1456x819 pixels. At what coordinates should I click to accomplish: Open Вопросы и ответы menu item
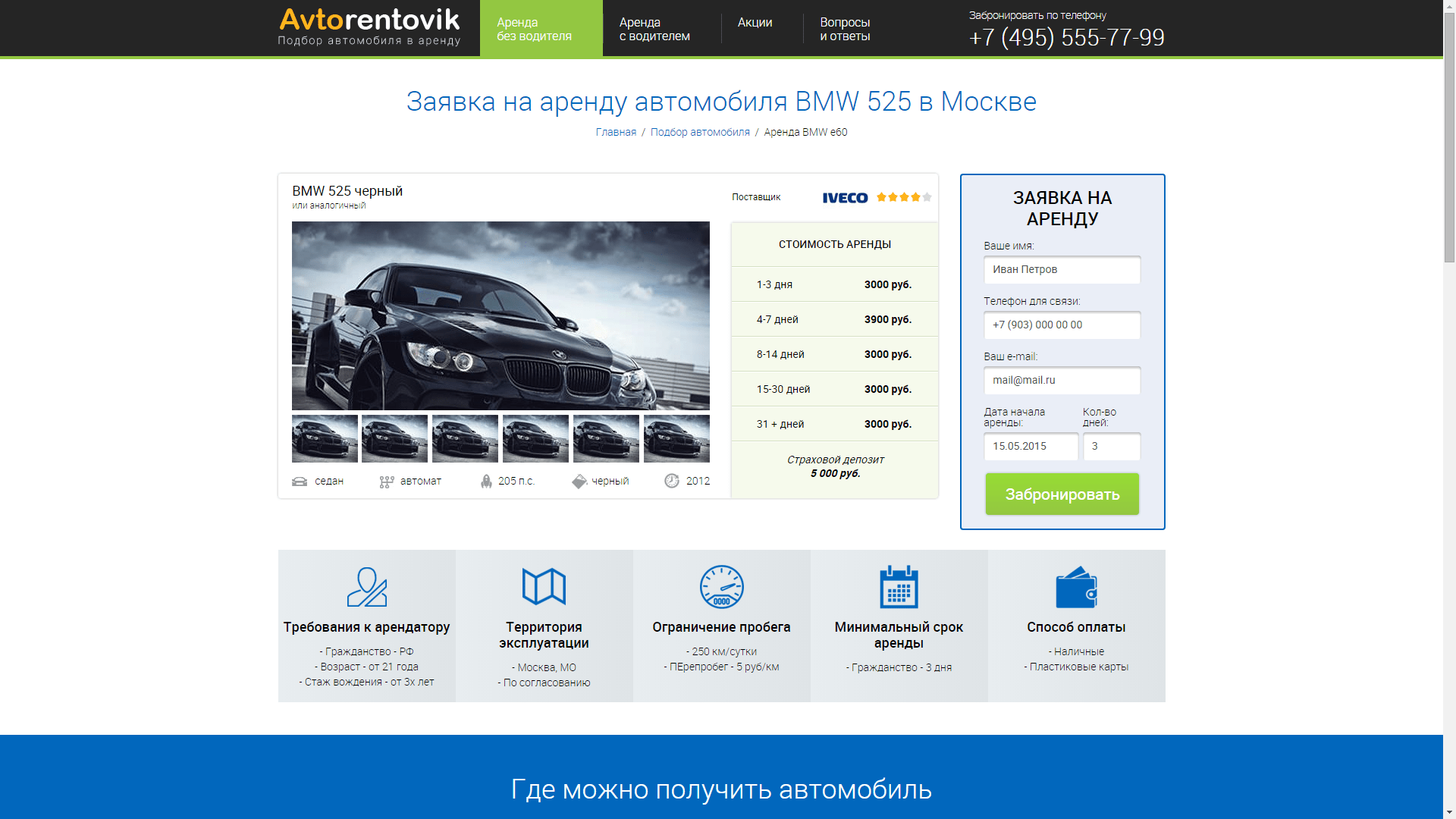[845, 30]
